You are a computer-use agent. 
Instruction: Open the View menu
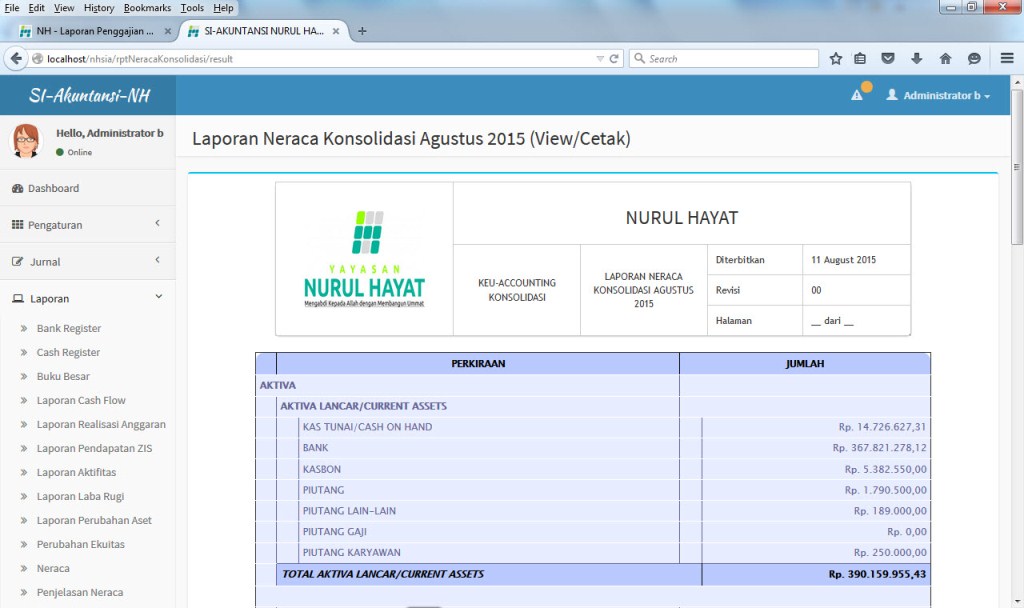click(x=64, y=8)
